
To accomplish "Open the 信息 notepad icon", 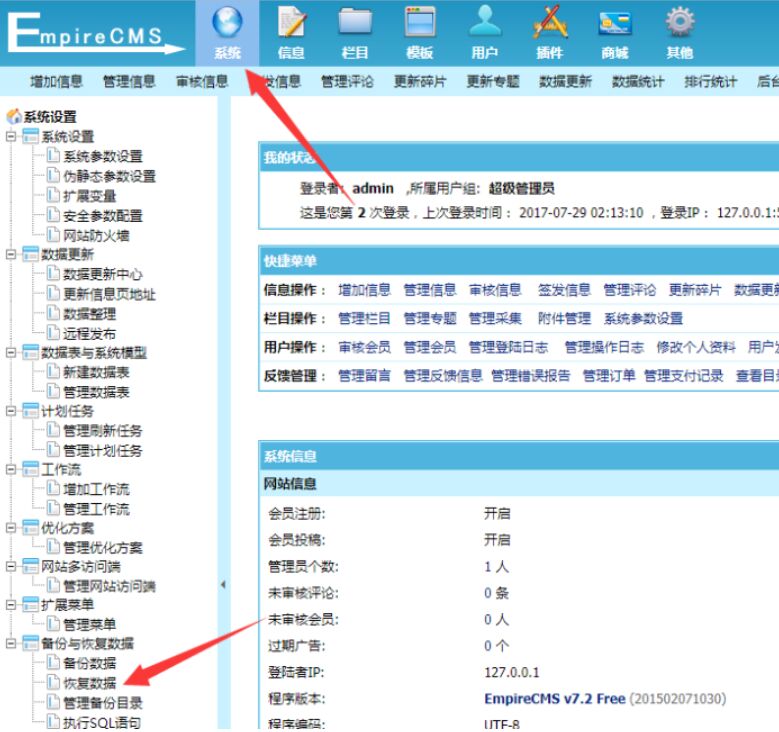I will [291, 22].
